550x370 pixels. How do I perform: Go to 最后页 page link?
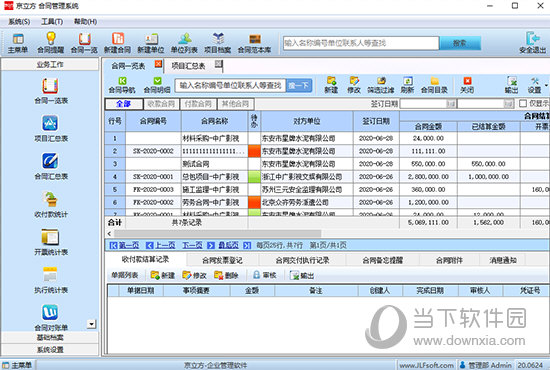[234, 245]
